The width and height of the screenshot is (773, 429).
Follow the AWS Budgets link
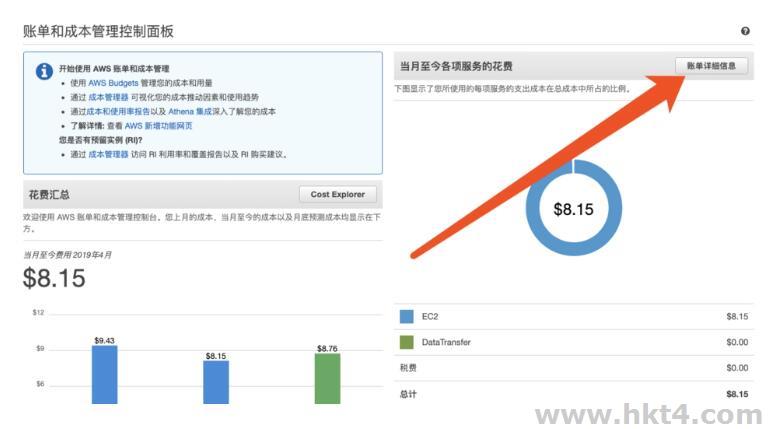[113, 83]
